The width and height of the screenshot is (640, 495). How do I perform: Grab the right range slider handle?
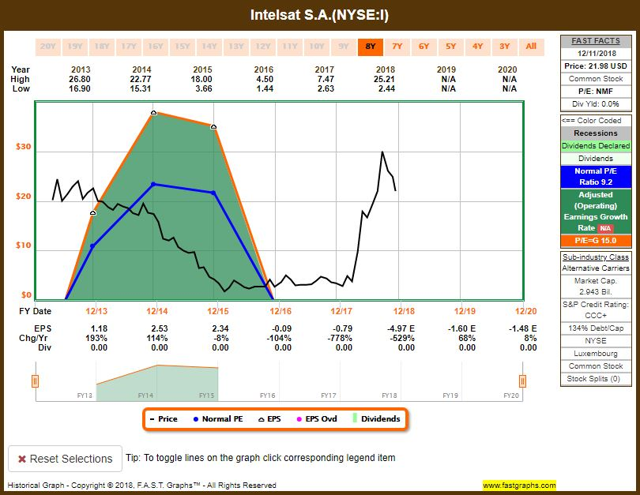522,382
